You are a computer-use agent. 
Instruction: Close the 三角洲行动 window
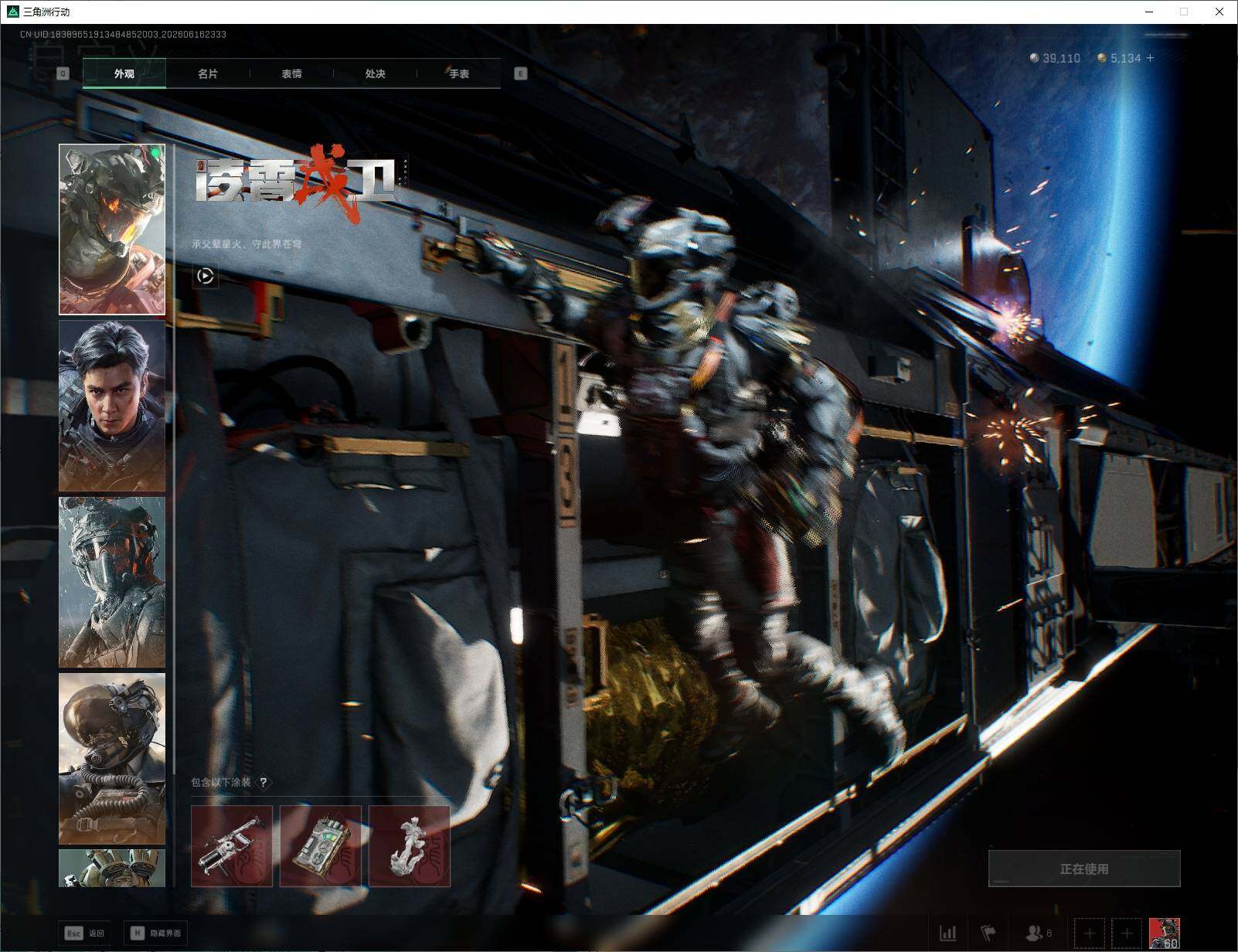pos(1219,12)
